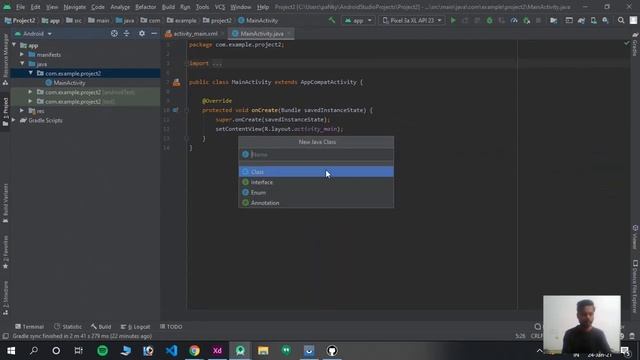
Task: Open the Terminal tool window
Action: 29,327
